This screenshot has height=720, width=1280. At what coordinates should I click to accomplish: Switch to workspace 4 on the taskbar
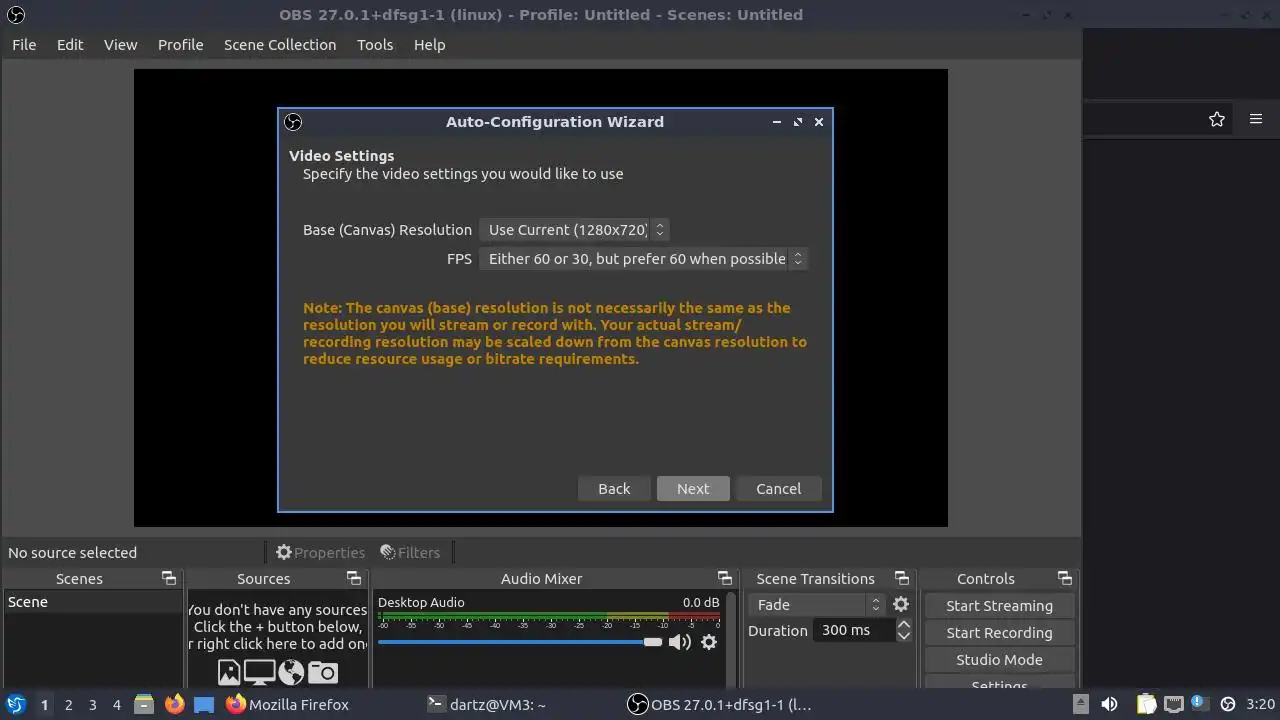pos(116,705)
